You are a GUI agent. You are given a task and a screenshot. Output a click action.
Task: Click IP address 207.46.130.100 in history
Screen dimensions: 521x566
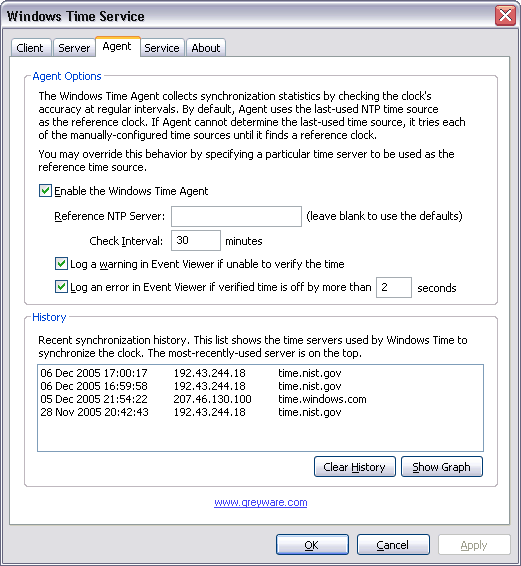212,399
